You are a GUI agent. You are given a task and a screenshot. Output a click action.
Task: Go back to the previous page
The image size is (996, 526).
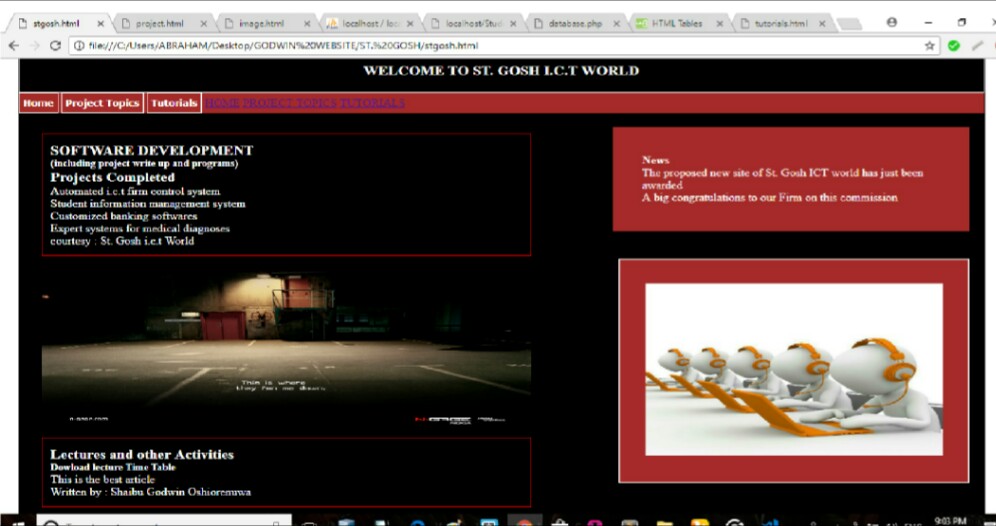click(x=13, y=46)
